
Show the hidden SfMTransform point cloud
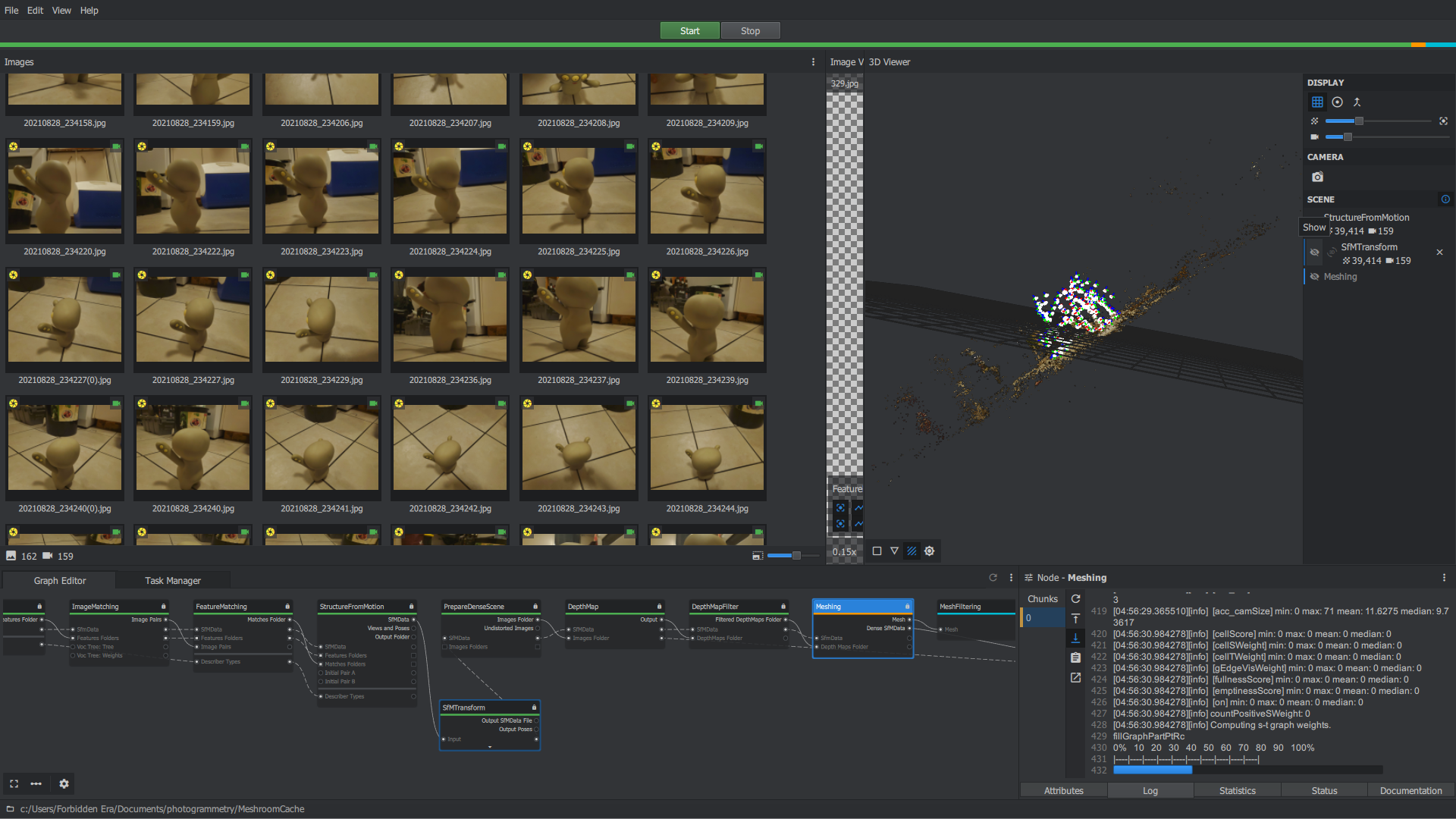(x=1315, y=252)
